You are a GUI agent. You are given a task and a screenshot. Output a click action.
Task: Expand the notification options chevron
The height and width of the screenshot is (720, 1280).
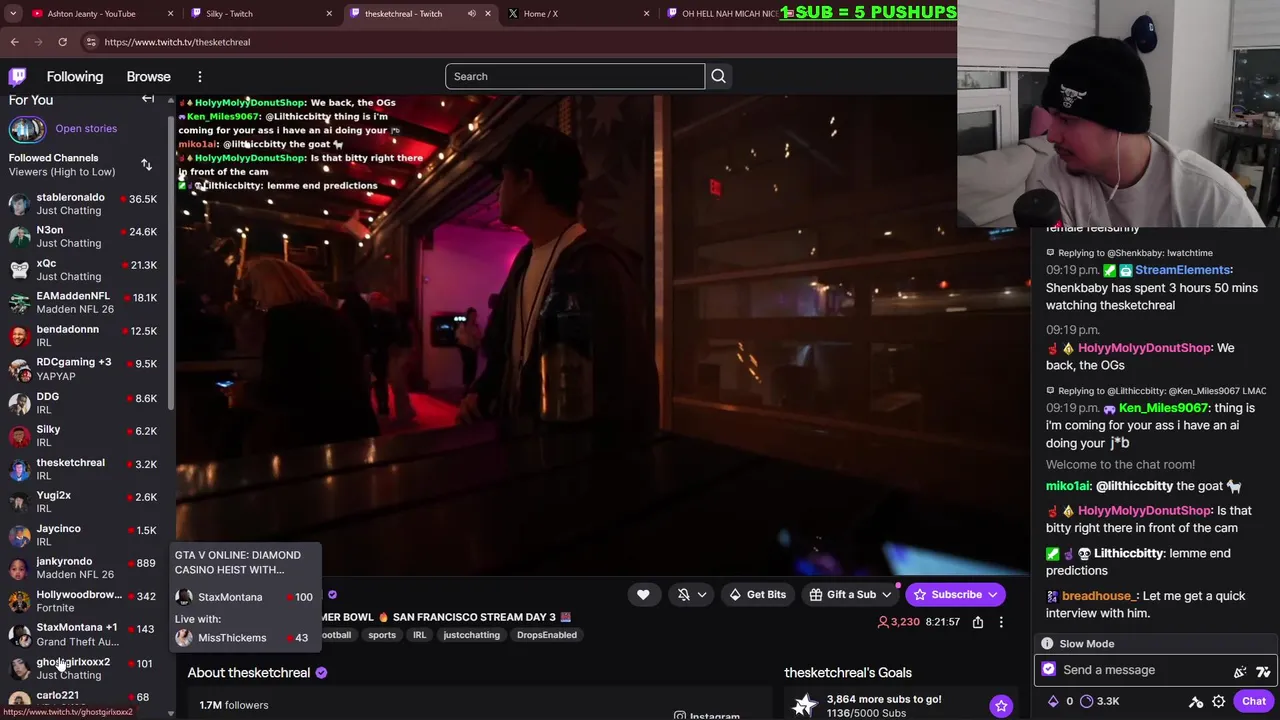coord(702,594)
